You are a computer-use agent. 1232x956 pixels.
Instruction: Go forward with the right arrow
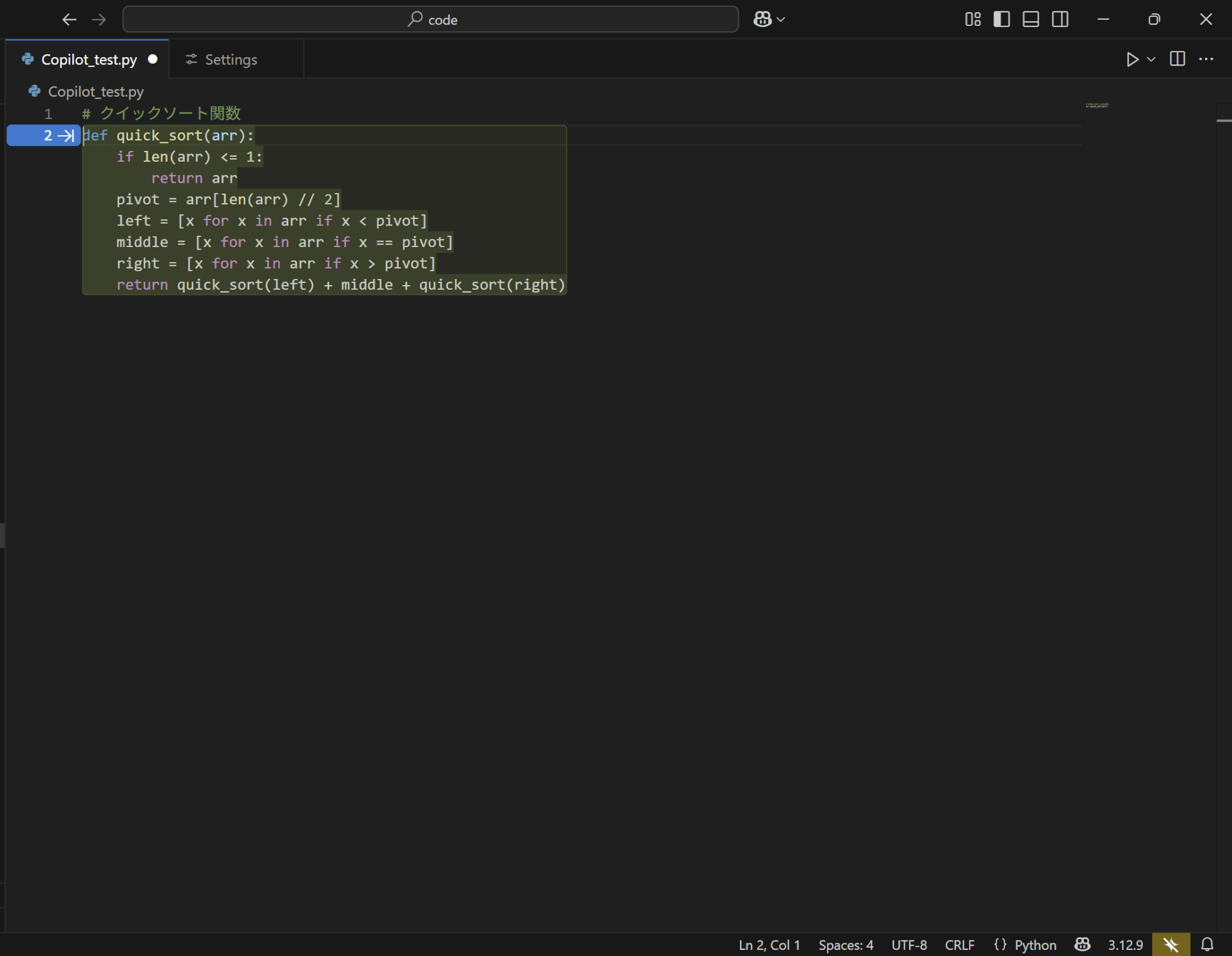coord(99,20)
